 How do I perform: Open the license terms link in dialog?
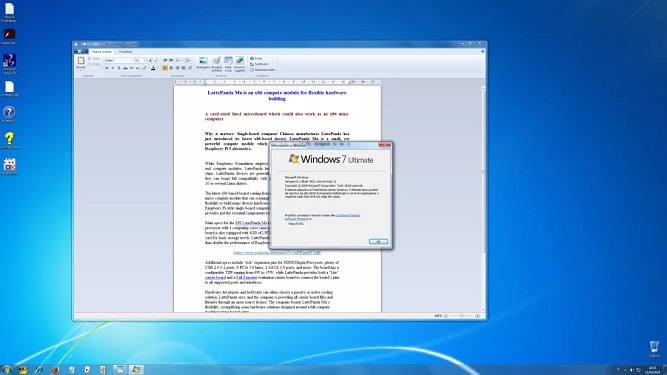point(348,215)
